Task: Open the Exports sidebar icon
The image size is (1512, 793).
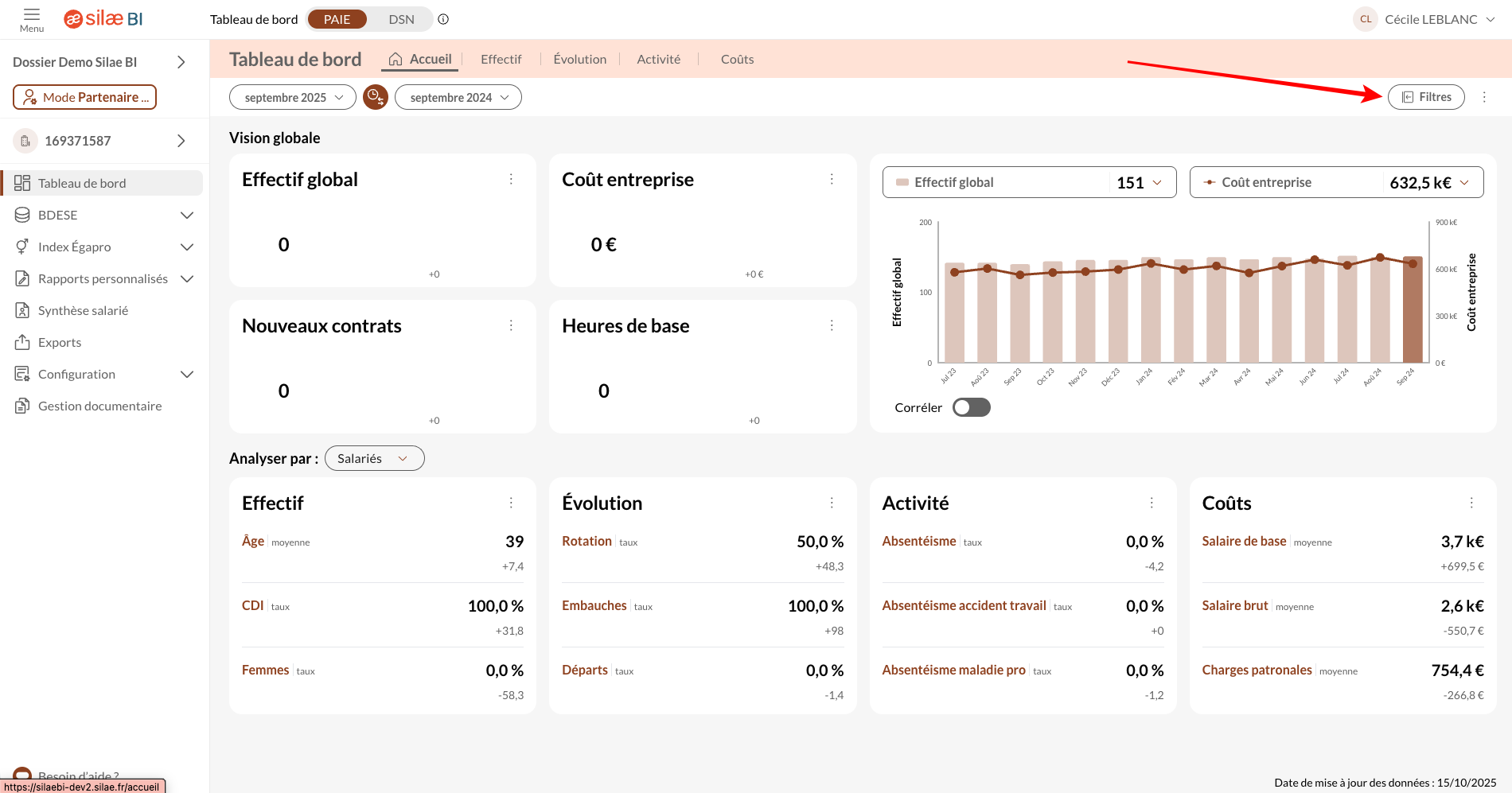Action: (x=22, y=342)
